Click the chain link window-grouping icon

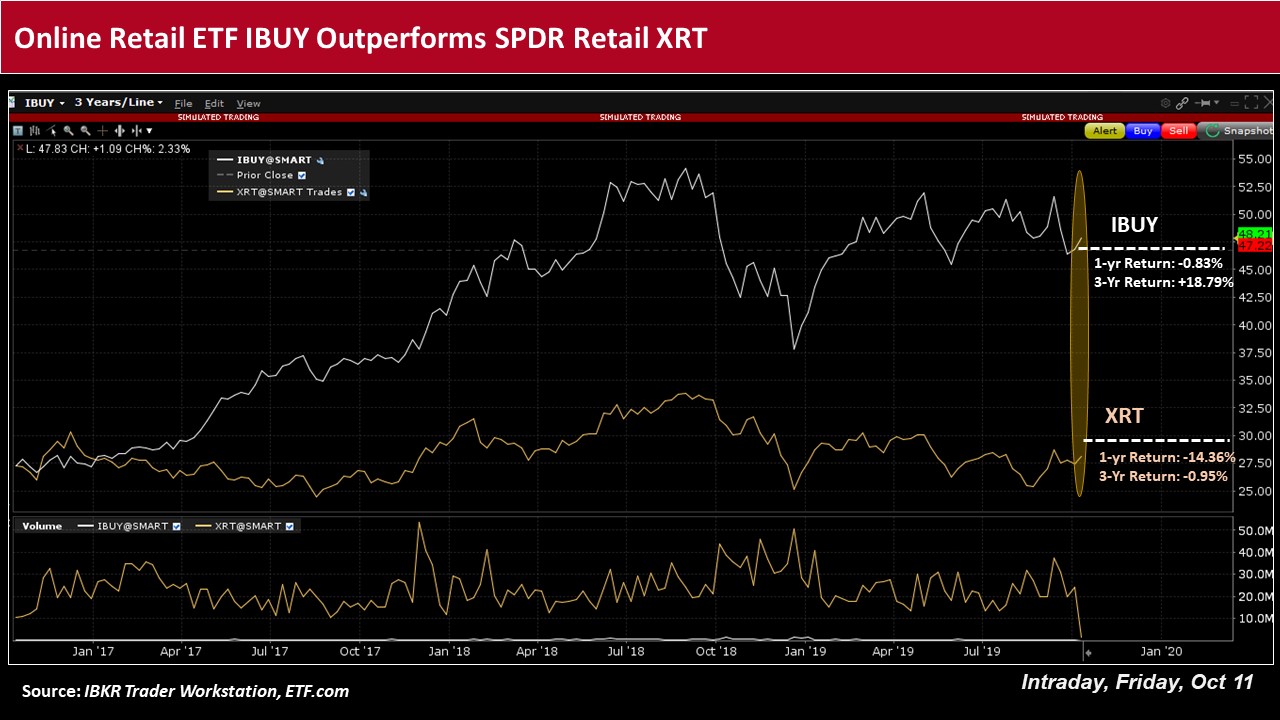click(1182, 103)
